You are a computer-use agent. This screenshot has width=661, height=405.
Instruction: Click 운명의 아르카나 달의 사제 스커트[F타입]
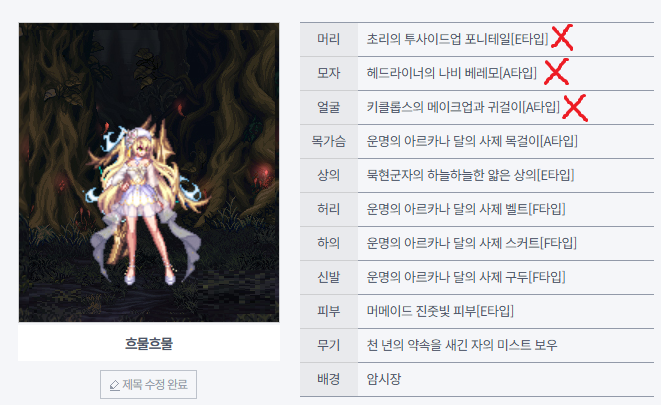471,243
